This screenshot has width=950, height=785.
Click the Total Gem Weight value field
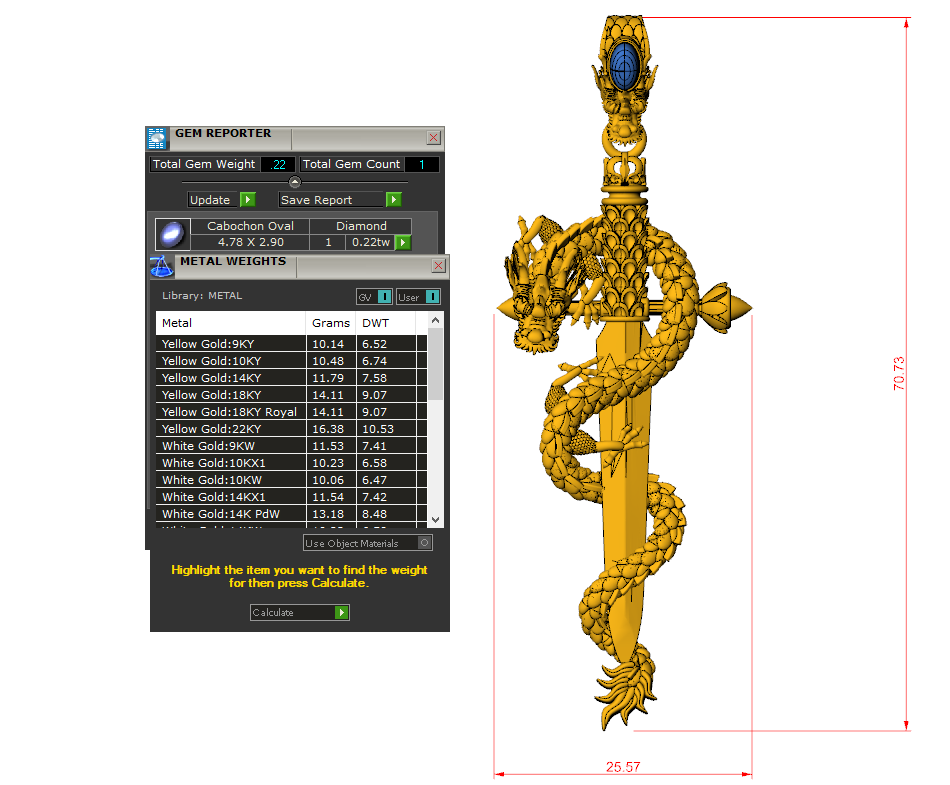click(x=278, y=164)
